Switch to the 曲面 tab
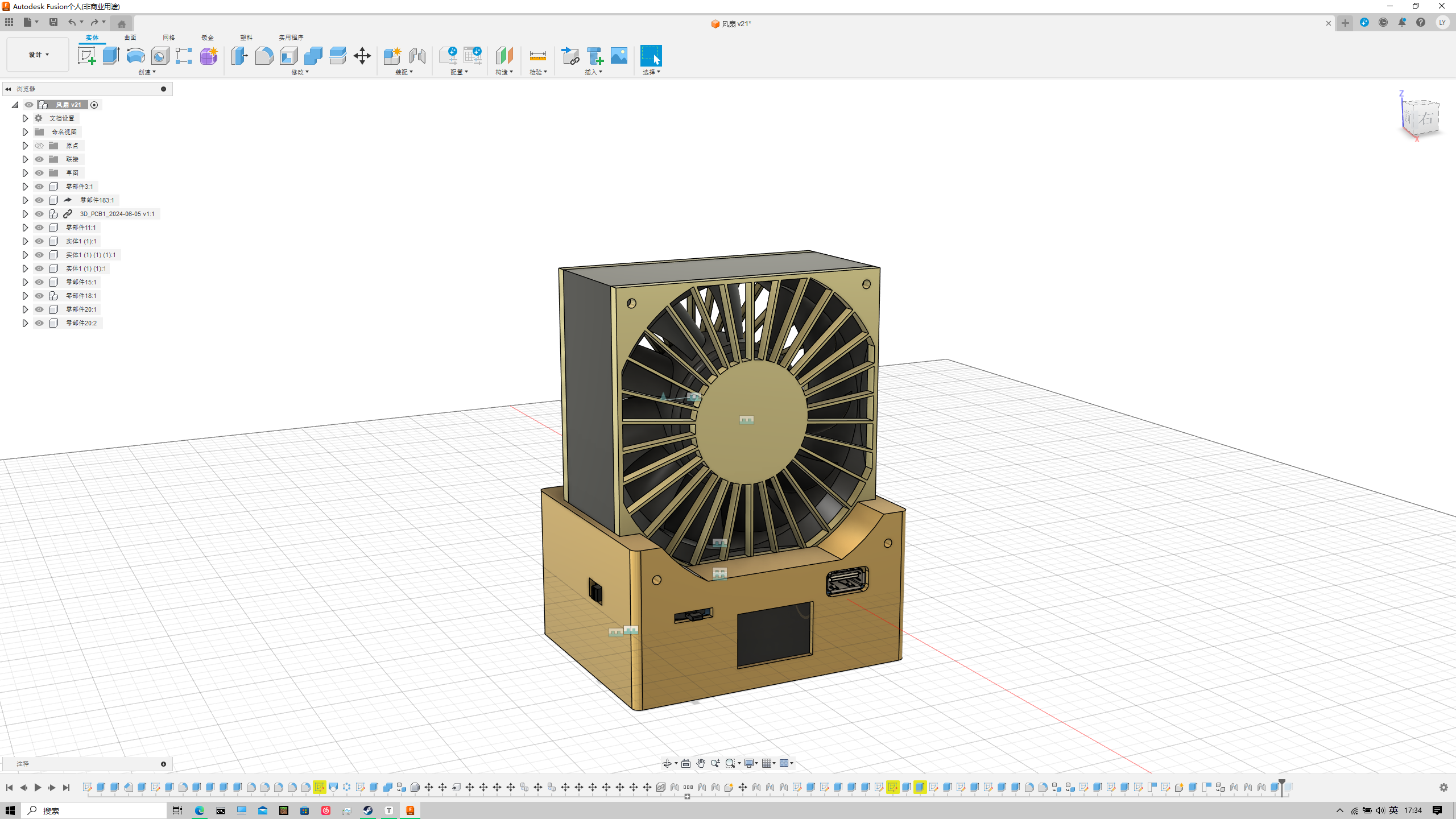This screenshot has height=819, width=1456. (x=130, y=38)
